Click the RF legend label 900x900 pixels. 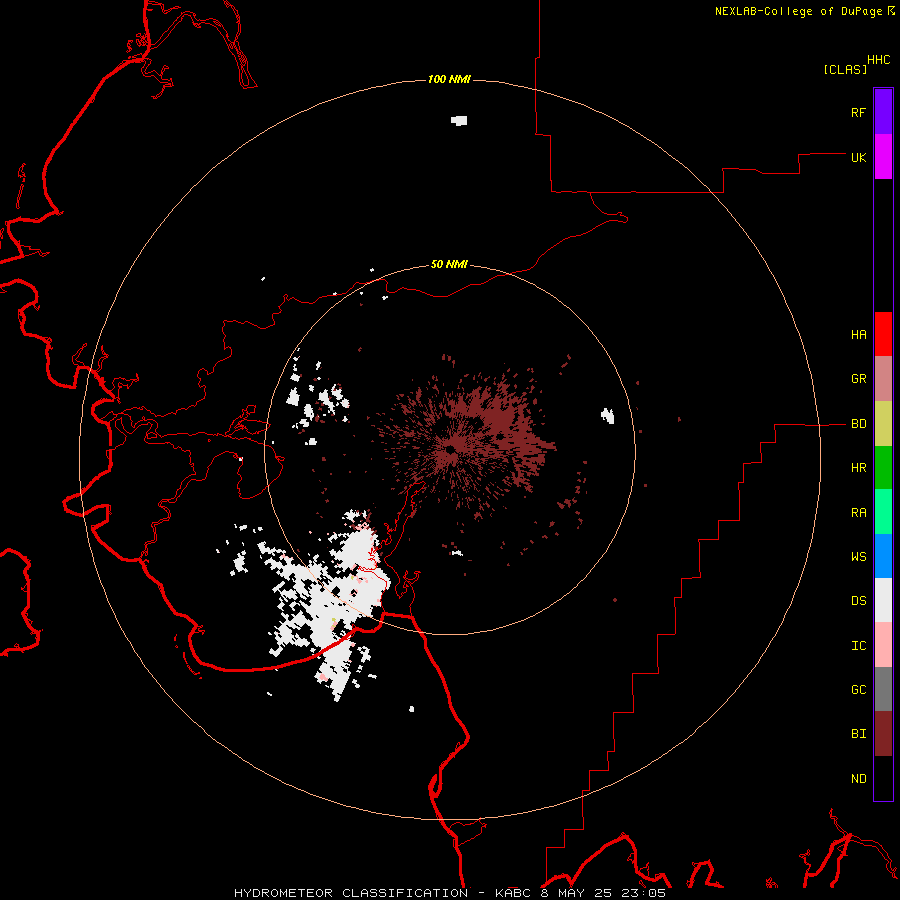pos(858,112)
